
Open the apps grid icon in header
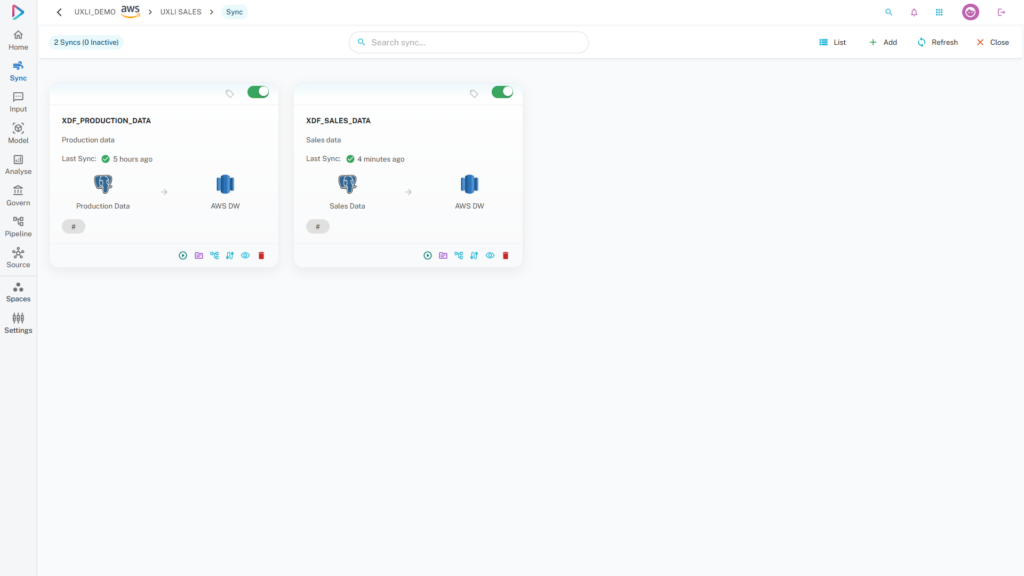point(939,12)
